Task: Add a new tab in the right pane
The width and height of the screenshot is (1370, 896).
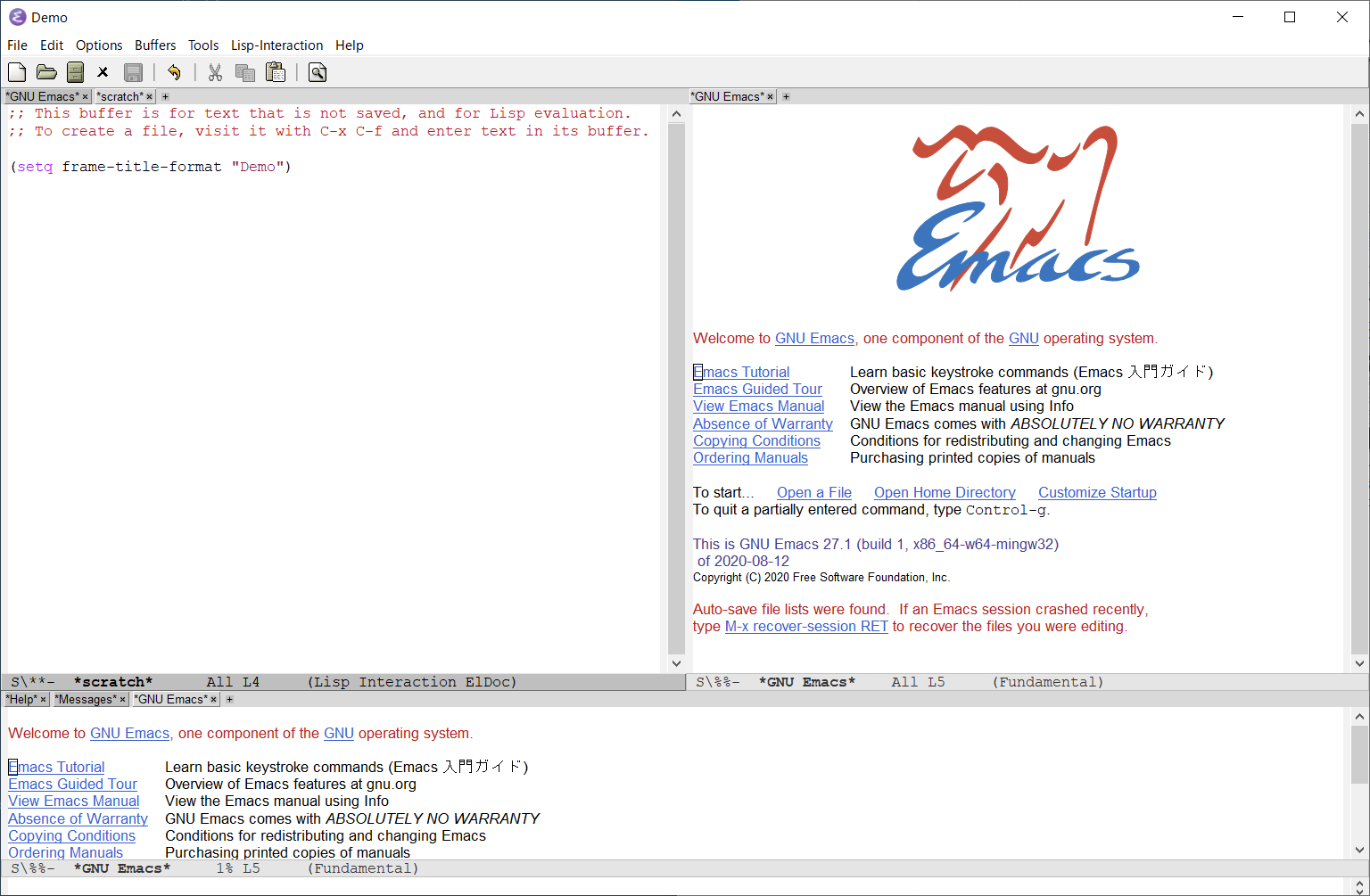Action: pos(786,96)
